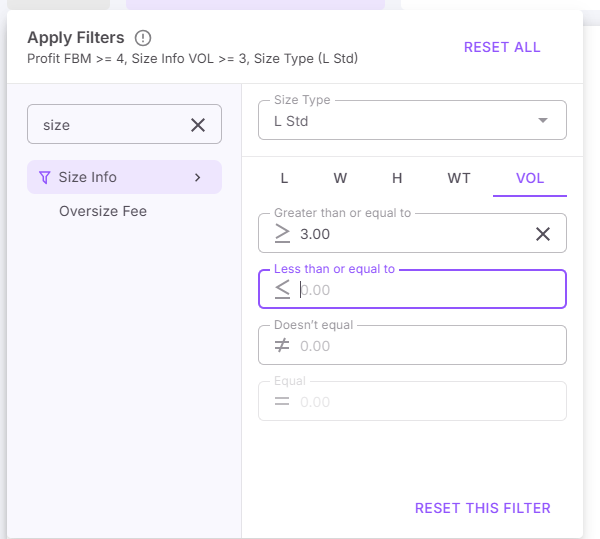Select the L Std size type field
This screenshot has width=600, height=539.
tap(400, 120)
